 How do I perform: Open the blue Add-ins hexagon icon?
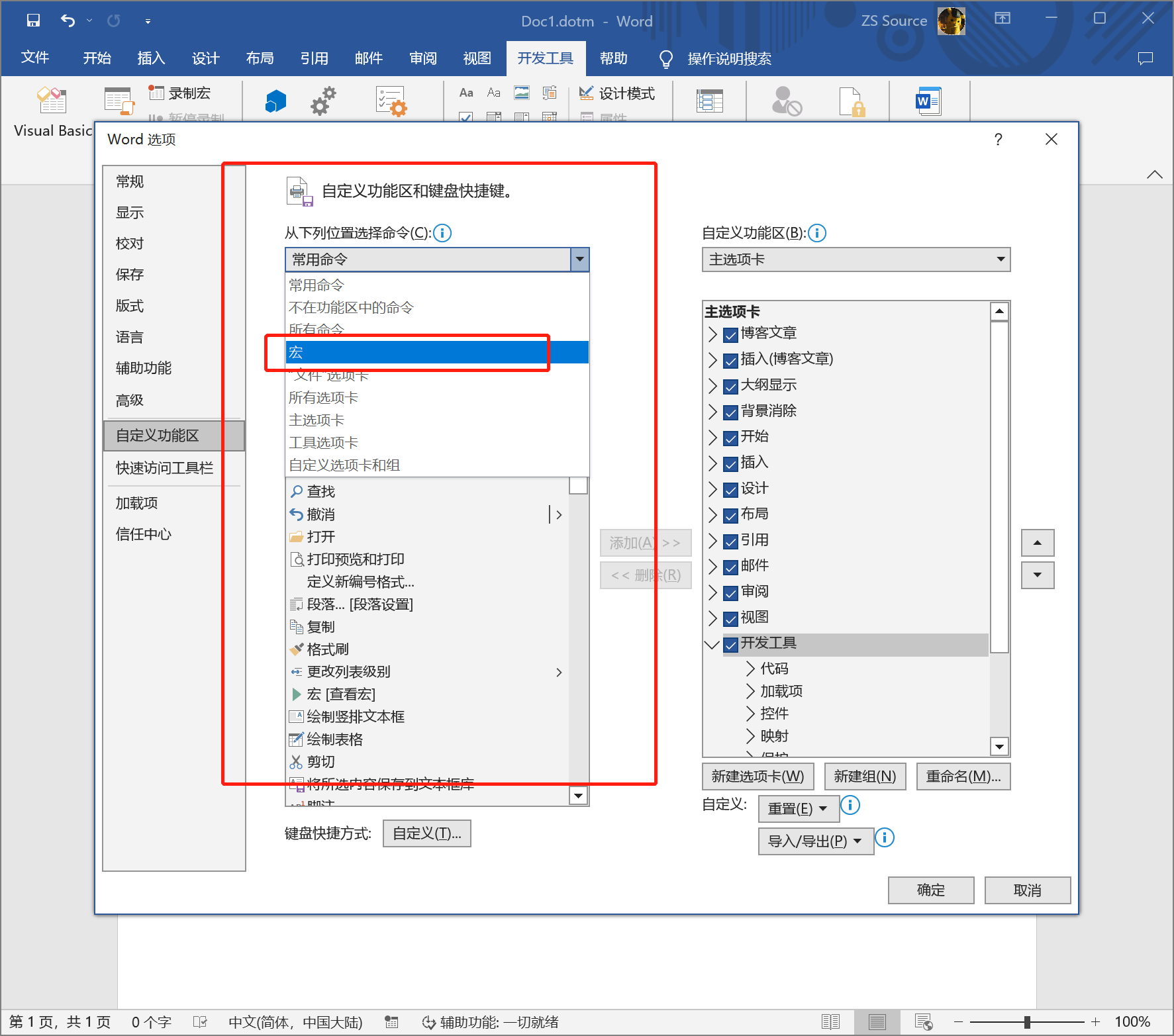coord(275,101)
